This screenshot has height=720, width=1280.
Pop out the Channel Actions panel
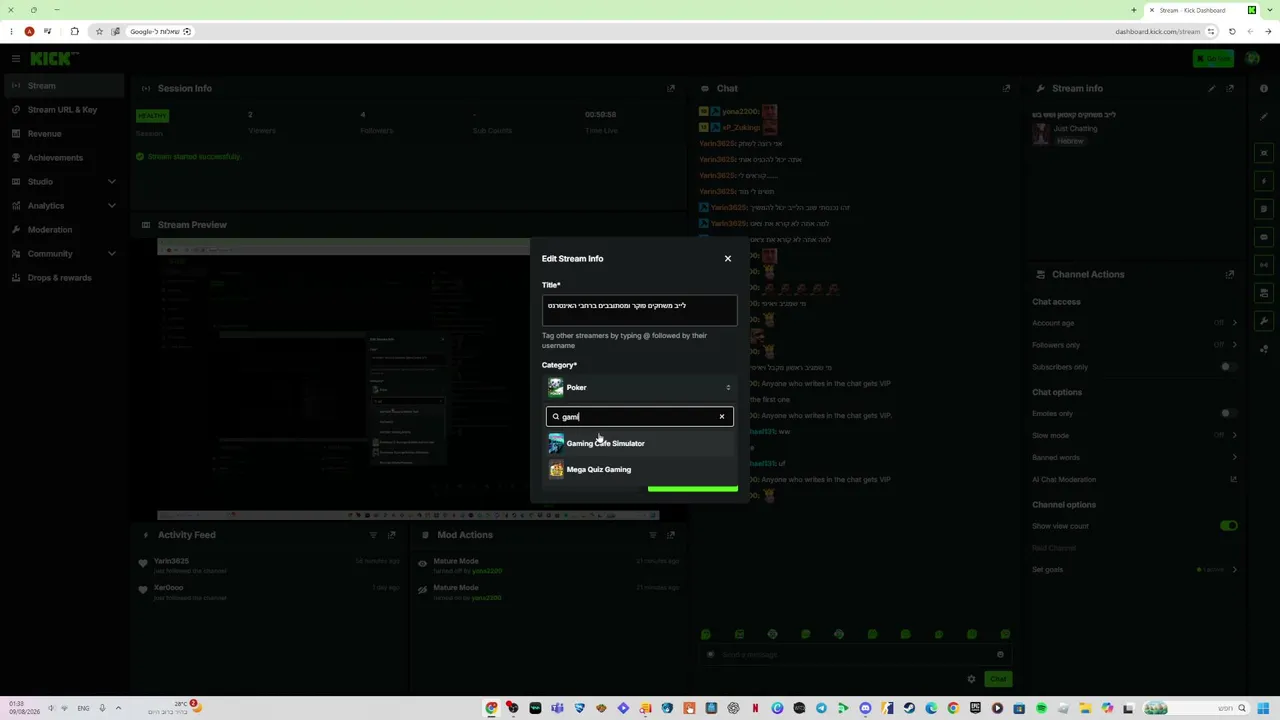(x=1230, y=274)
